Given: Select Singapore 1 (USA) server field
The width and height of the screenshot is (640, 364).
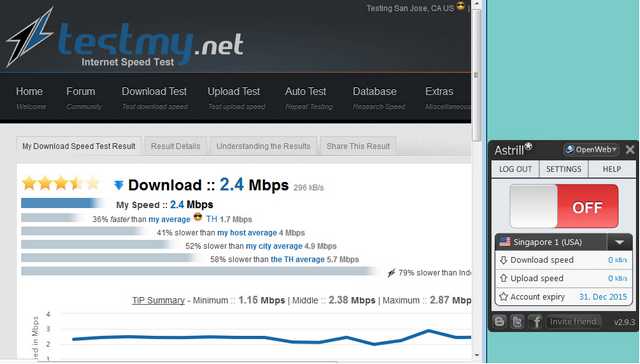Looking at the screenshot, I should [x=551, y=242].
